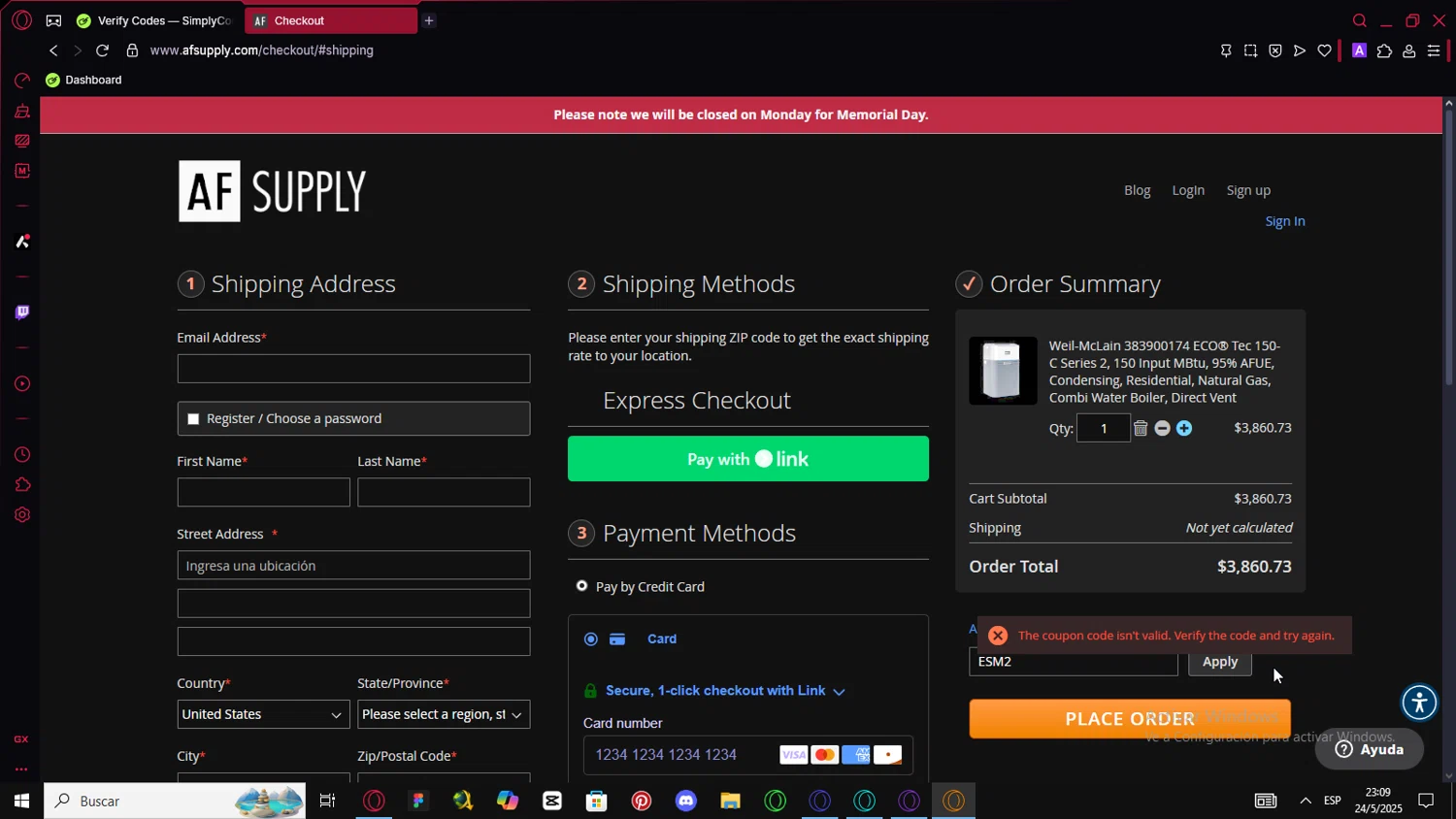Open a new browser tab
The image size is (1456, 819).
(428, 20)
